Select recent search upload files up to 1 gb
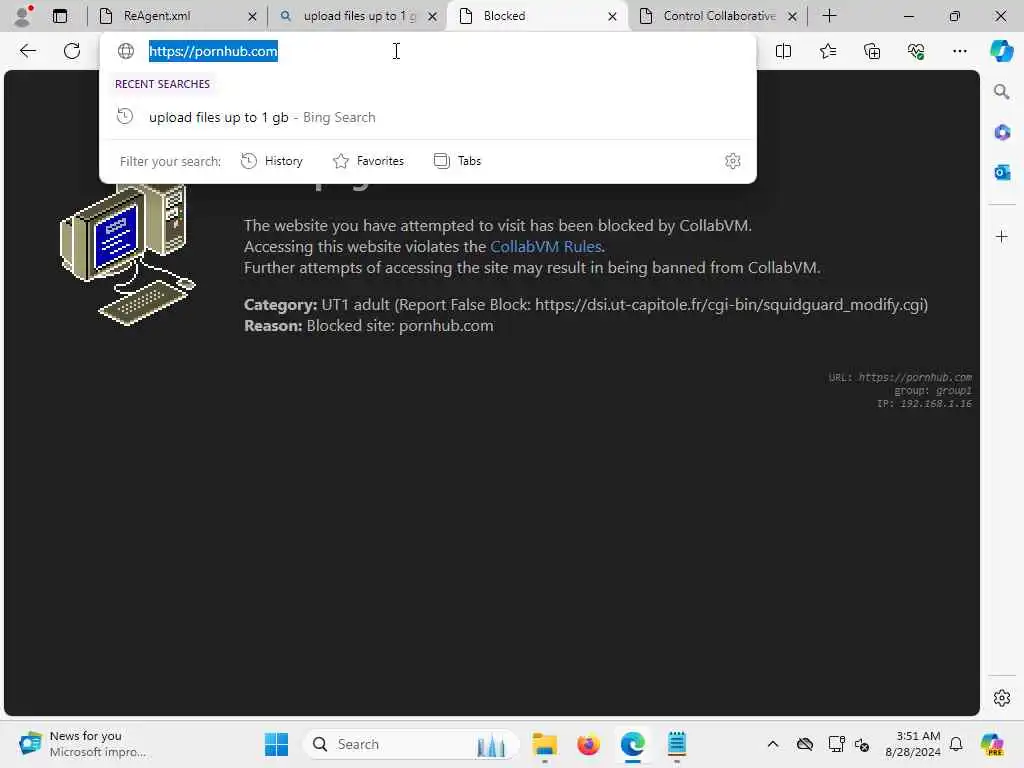 (x=428, y=118)
